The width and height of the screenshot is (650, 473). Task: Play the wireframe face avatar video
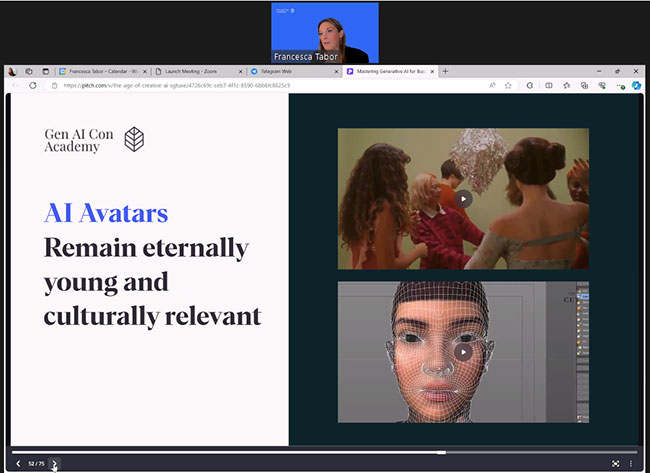tap(463, 352)
